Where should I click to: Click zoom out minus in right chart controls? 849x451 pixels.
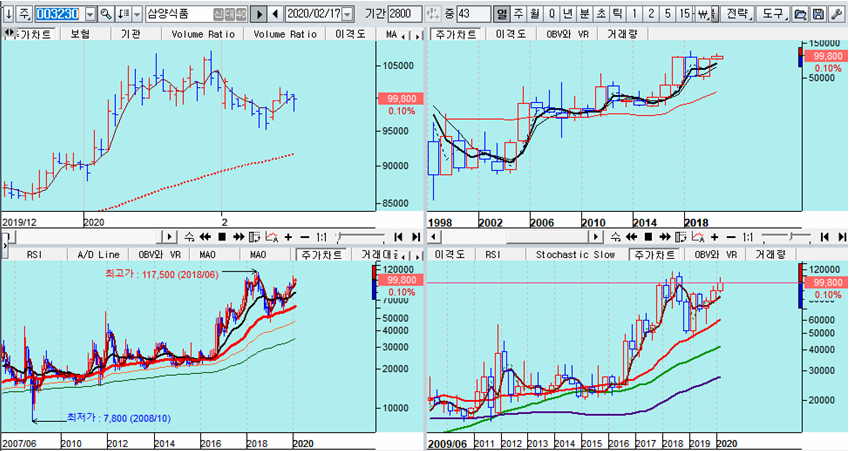pyautogui.click(x=732, y=237)
